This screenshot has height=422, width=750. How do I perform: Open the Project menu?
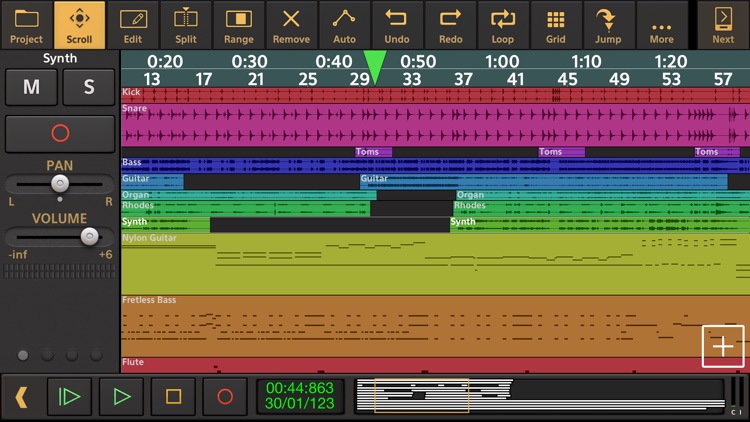(26, 25)
